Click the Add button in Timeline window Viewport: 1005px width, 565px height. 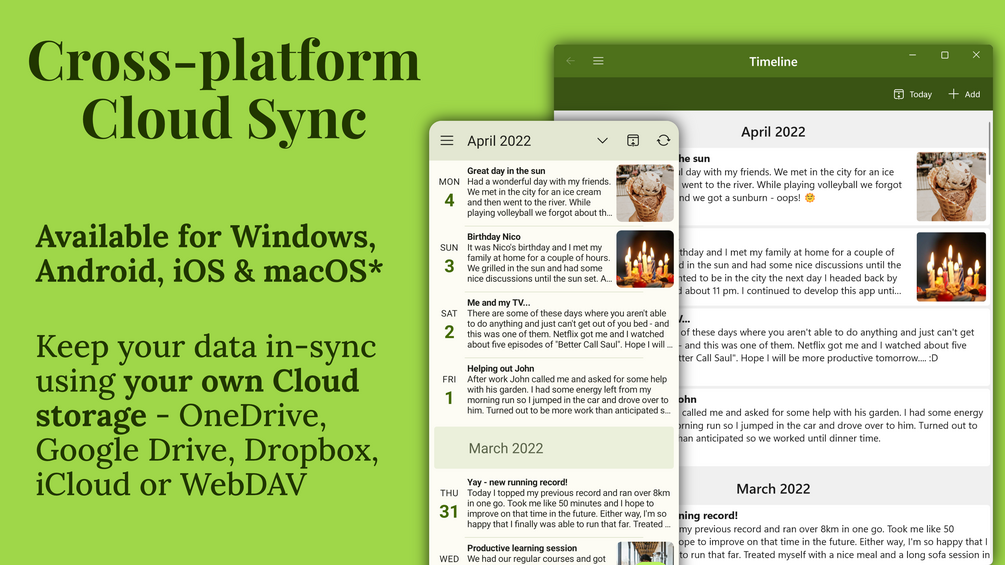pyautogui.click(x=964, y=94)
